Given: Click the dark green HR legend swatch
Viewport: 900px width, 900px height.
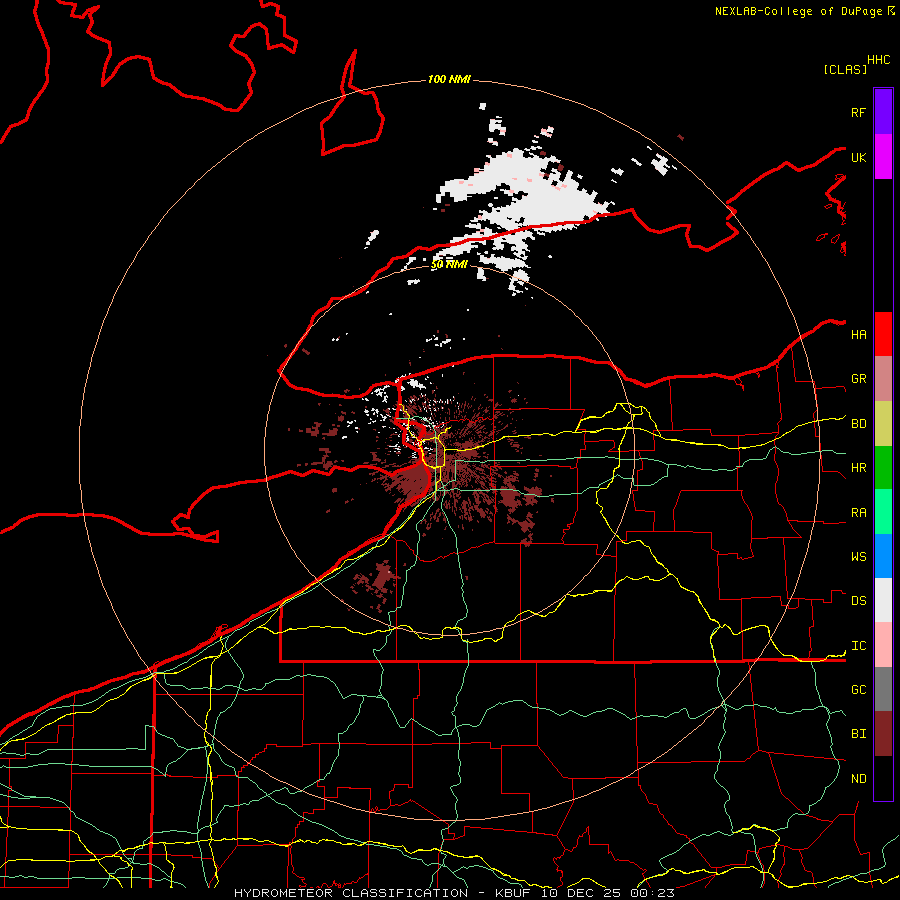Looking at the screenshot, I should tap(883, 468).
